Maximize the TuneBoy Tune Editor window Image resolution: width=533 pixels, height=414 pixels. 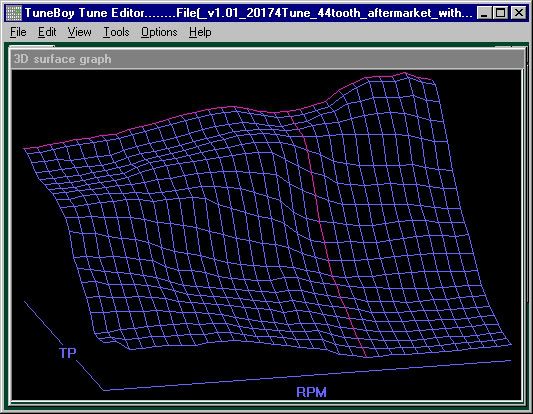click(x=500, y=13)
